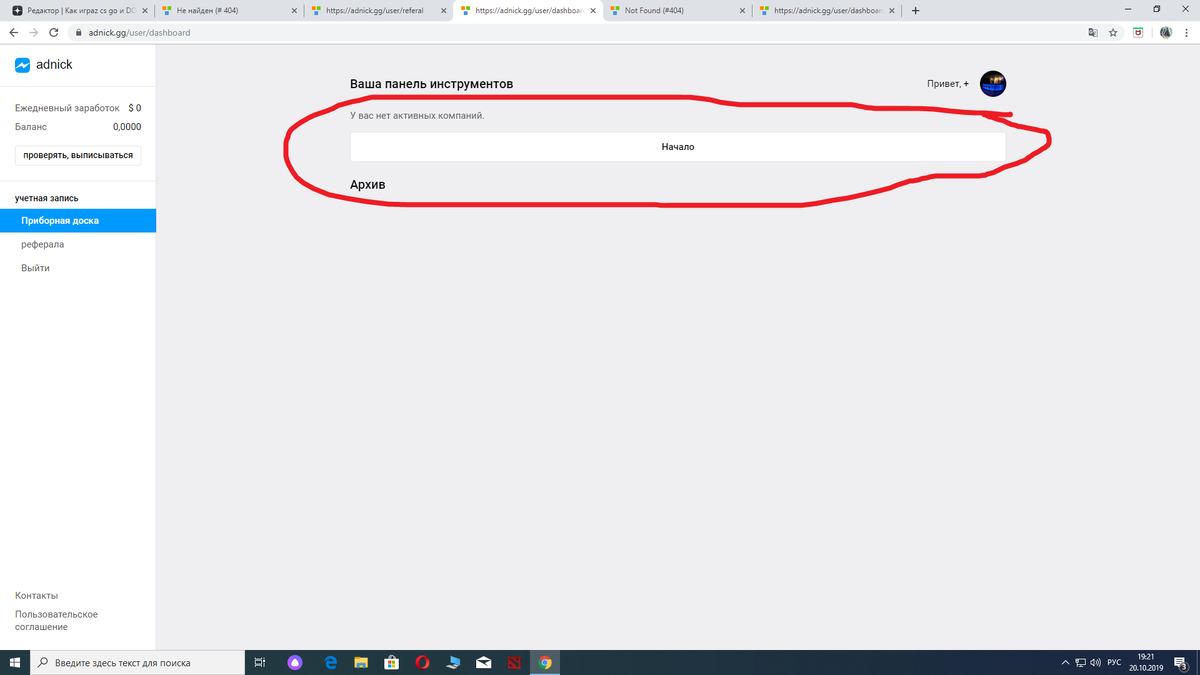Click the translate page icon
The image size is (1200, 675).
tap(1093, 32)
